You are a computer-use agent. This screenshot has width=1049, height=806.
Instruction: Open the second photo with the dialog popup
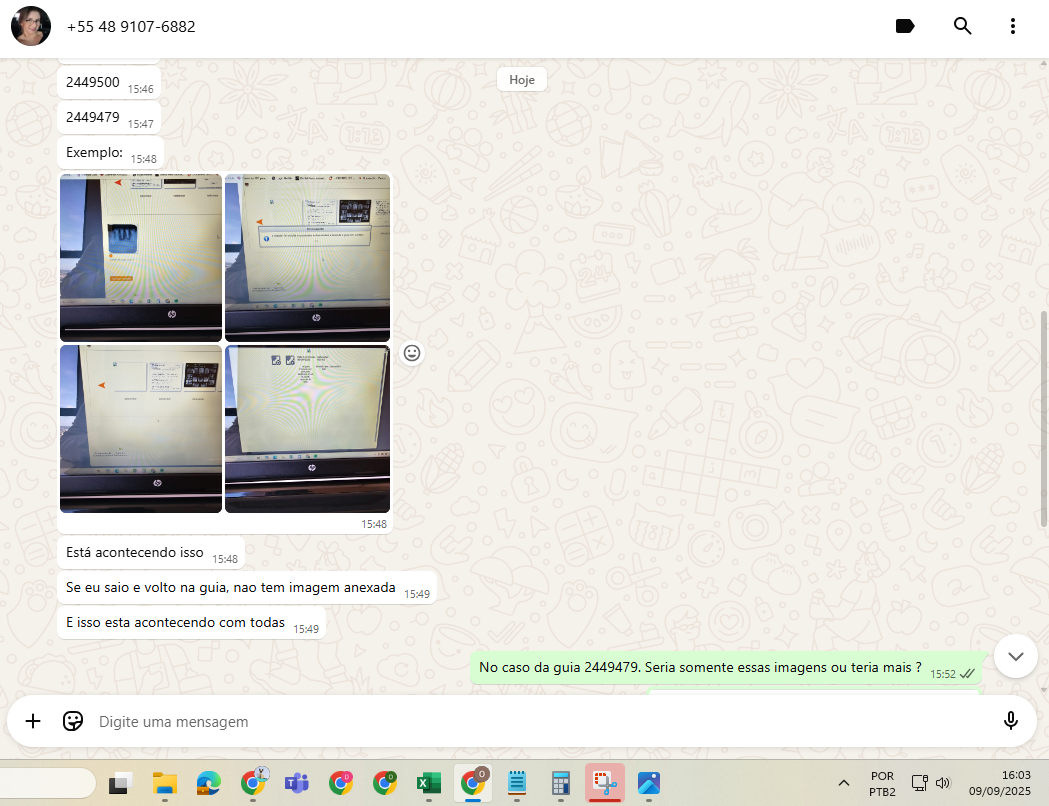coord(308,258)
